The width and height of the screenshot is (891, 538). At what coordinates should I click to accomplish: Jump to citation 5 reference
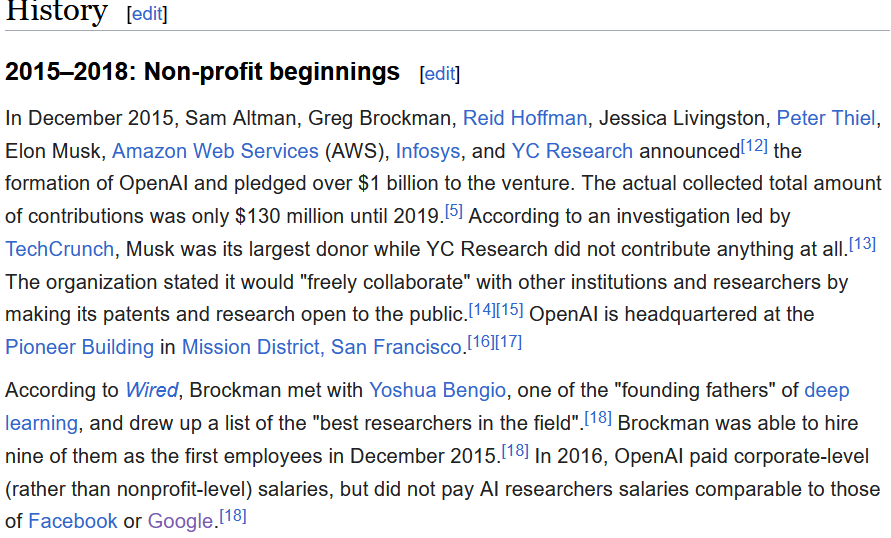[x=454, y=212]
